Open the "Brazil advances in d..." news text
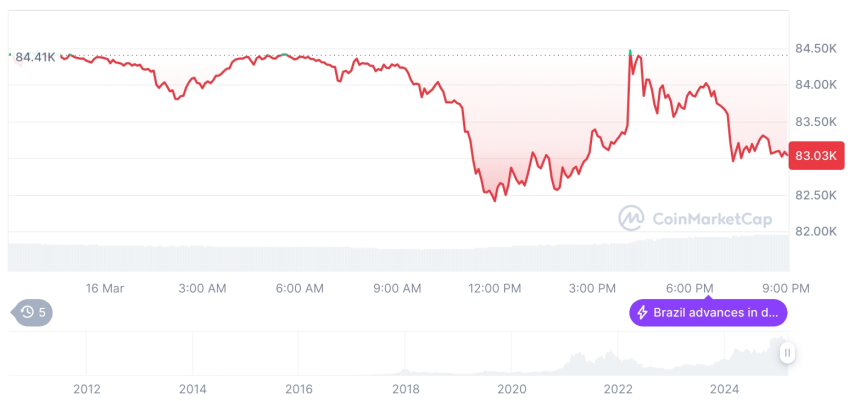This screenshot has width=860, height=401. tap(715, 313)
